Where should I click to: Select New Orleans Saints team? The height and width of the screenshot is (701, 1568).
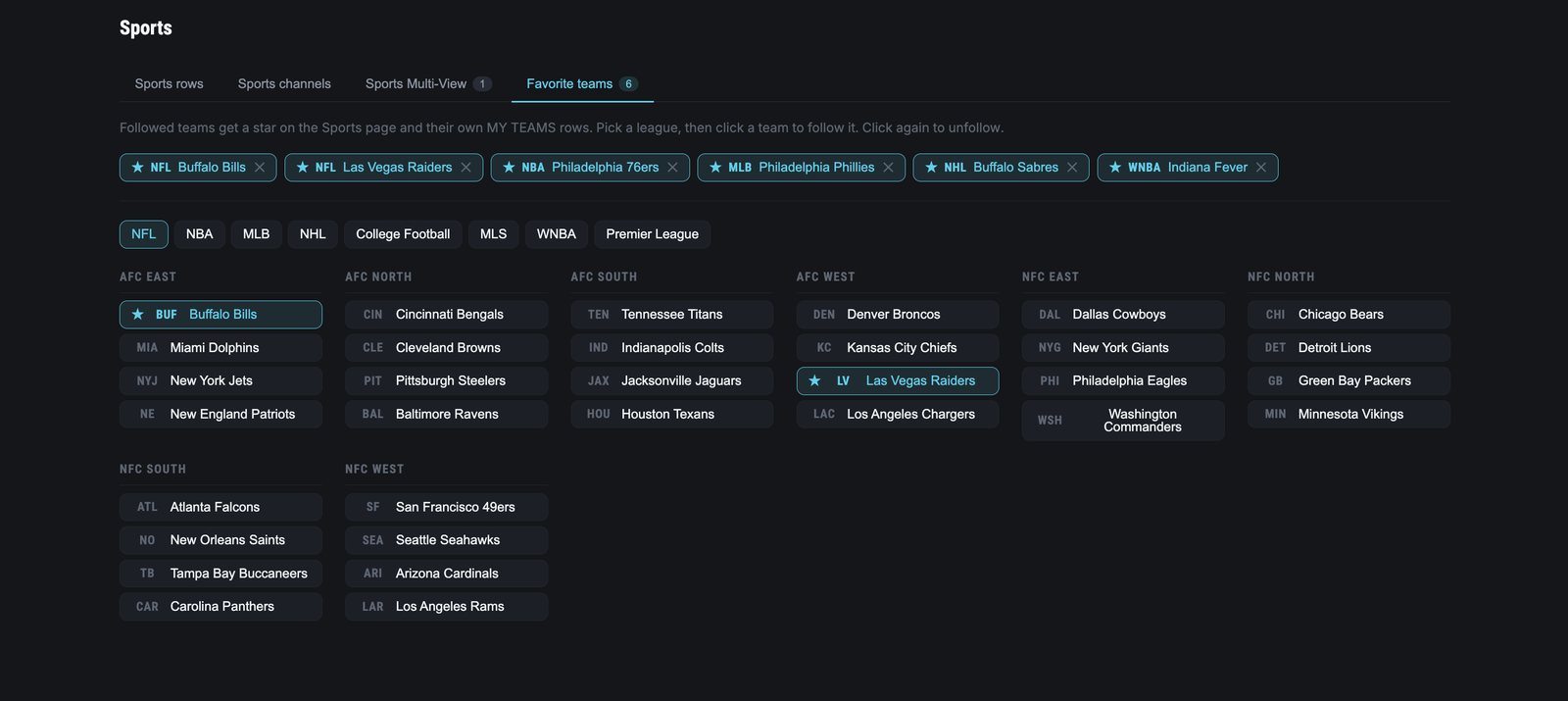tap(220, 540)
